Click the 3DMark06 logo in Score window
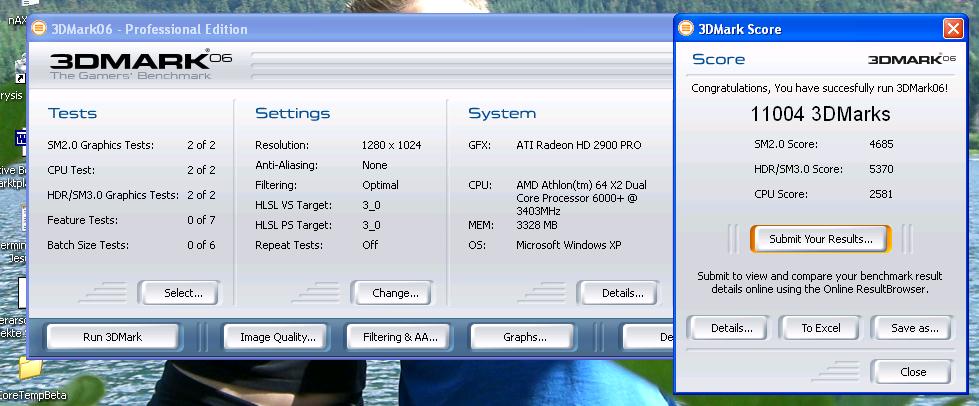979x406 pixels. click(x=912, y=59)
